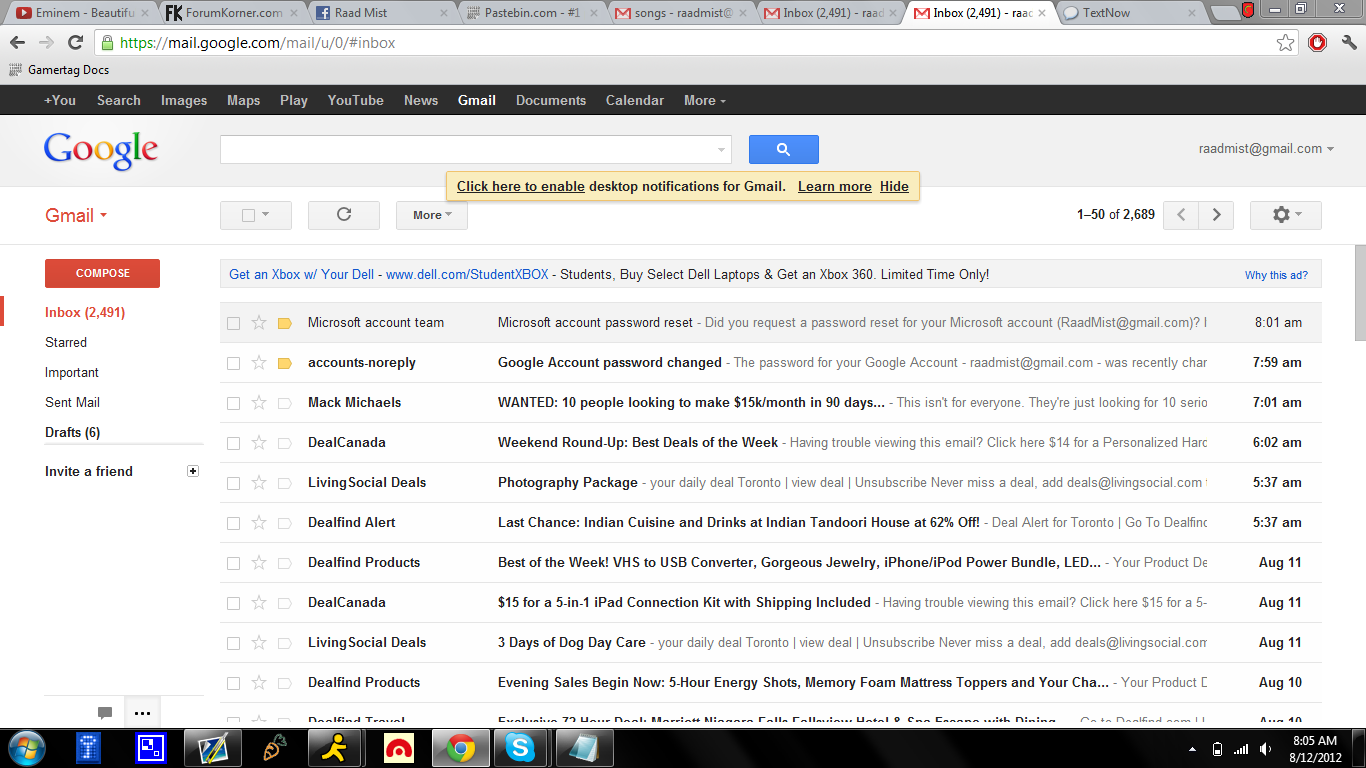Viewport: 1366px width, 768px height.
Task: Toggle importance marker on accounts-noreply email
Action: click(x=284, y=363)
